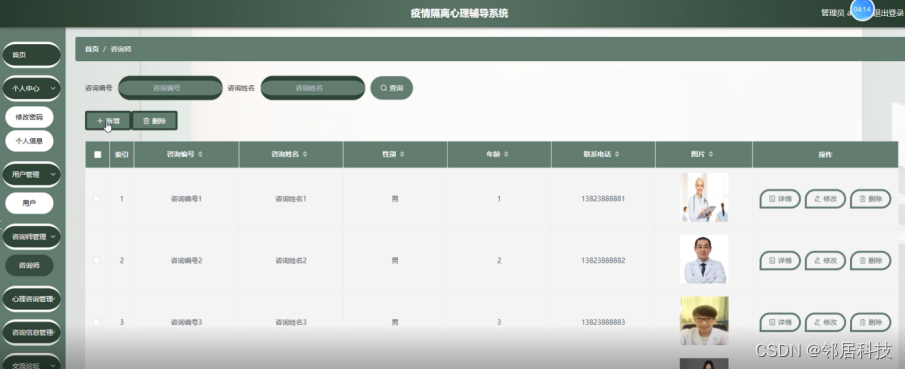Collapse the 用户管理 sidebar menu
908x369 pixels.
point(31,174)
